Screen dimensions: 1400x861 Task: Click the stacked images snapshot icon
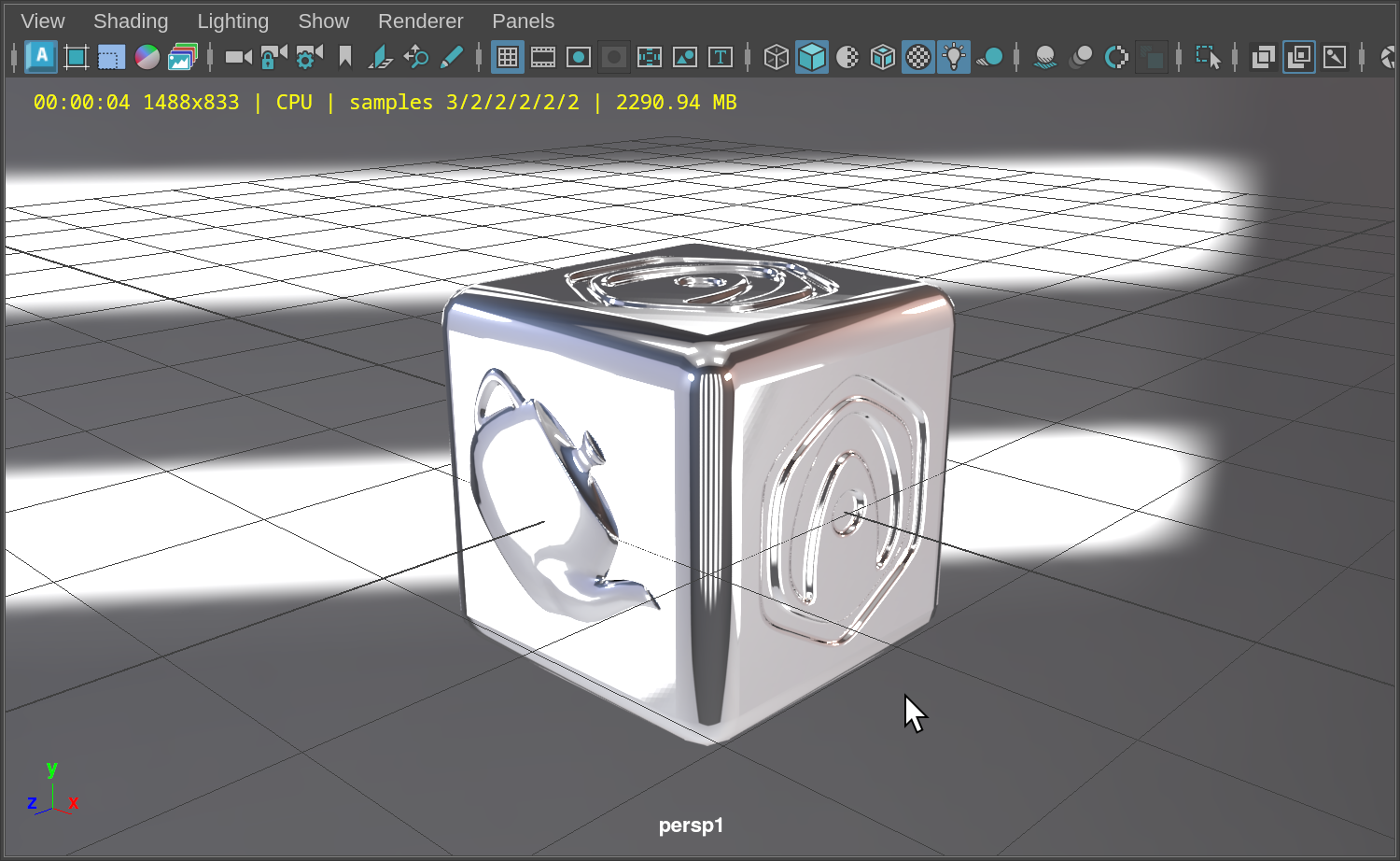(x=182, y=58)
